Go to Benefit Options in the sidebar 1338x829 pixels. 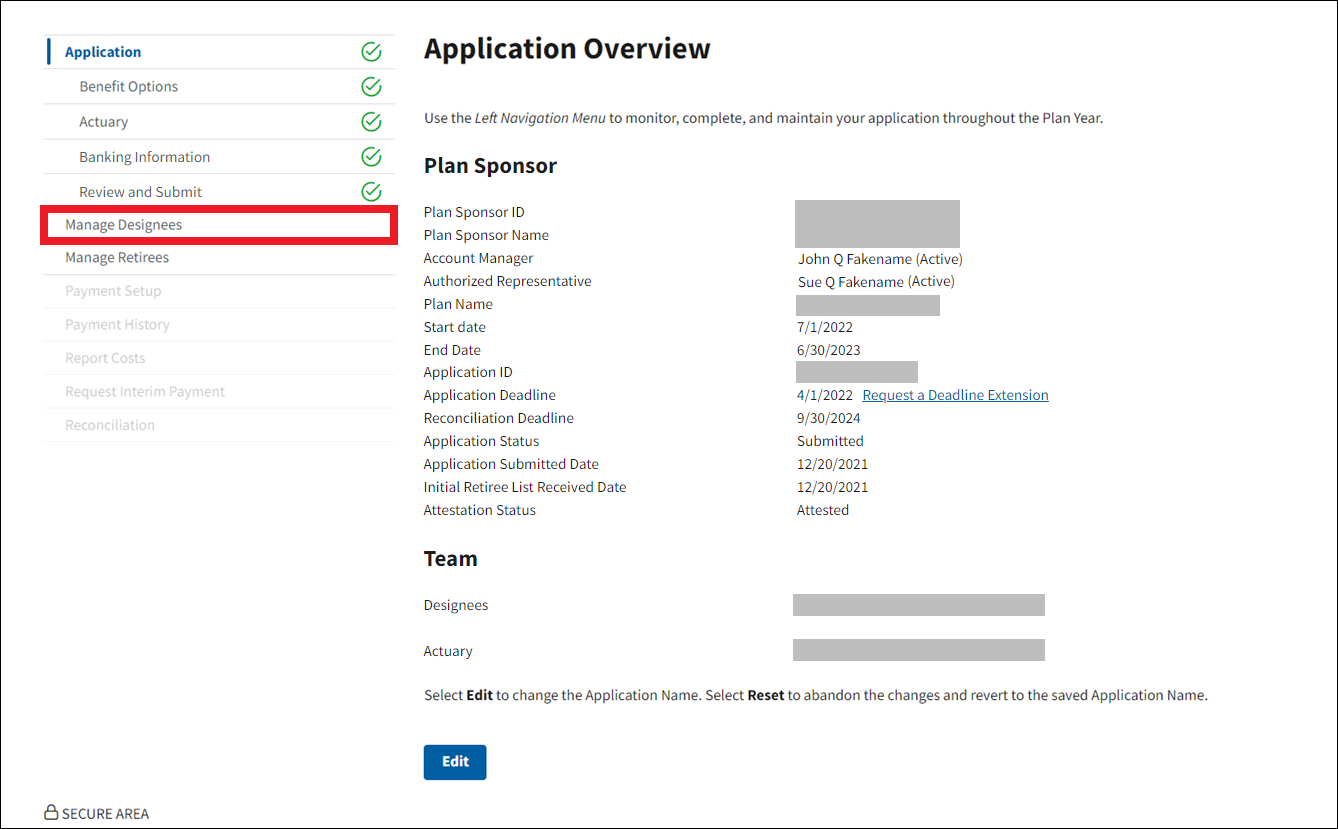(129, 87)
